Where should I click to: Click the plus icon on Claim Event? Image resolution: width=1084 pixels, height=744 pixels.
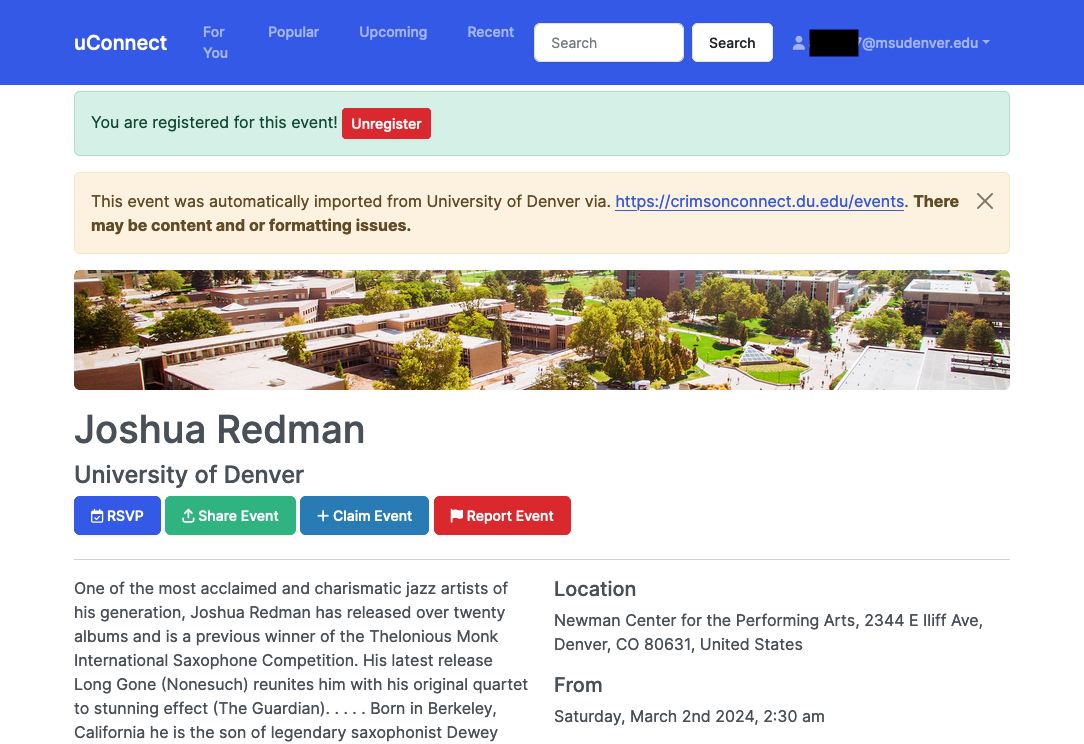[322, 515]
